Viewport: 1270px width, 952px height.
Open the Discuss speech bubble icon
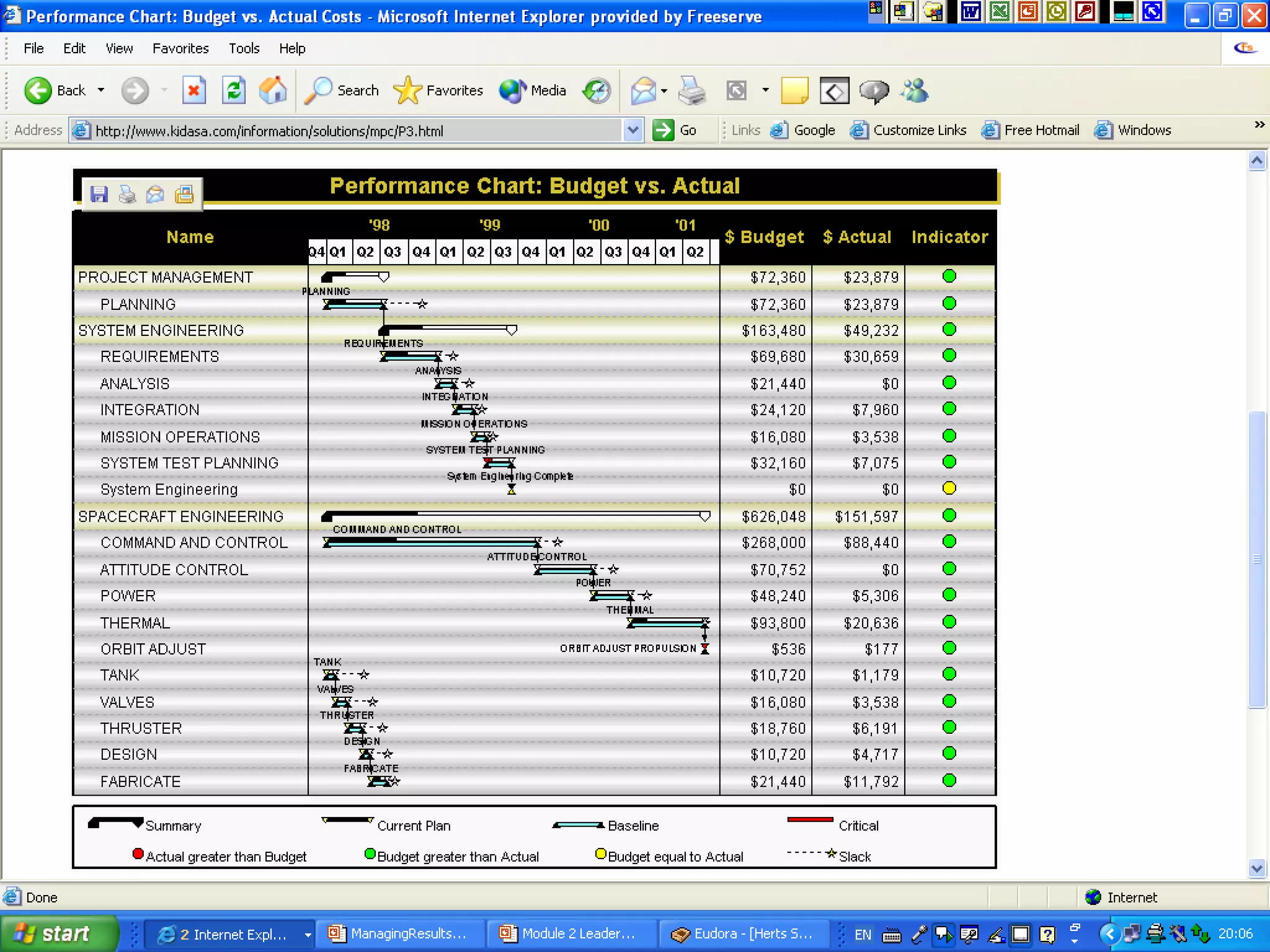point(874,91)
